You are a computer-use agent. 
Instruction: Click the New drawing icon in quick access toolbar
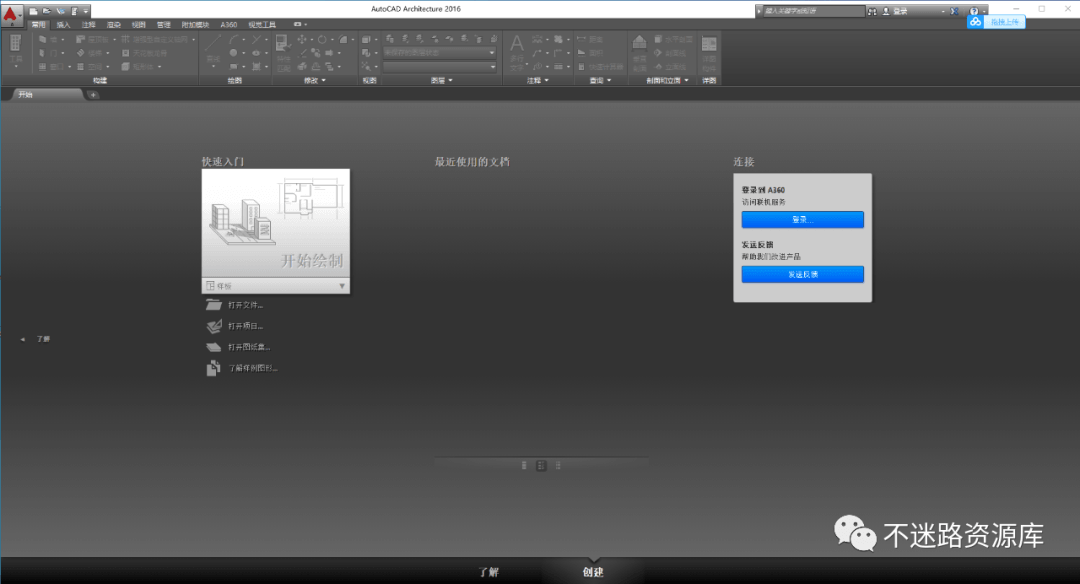[x=33, y=11]
